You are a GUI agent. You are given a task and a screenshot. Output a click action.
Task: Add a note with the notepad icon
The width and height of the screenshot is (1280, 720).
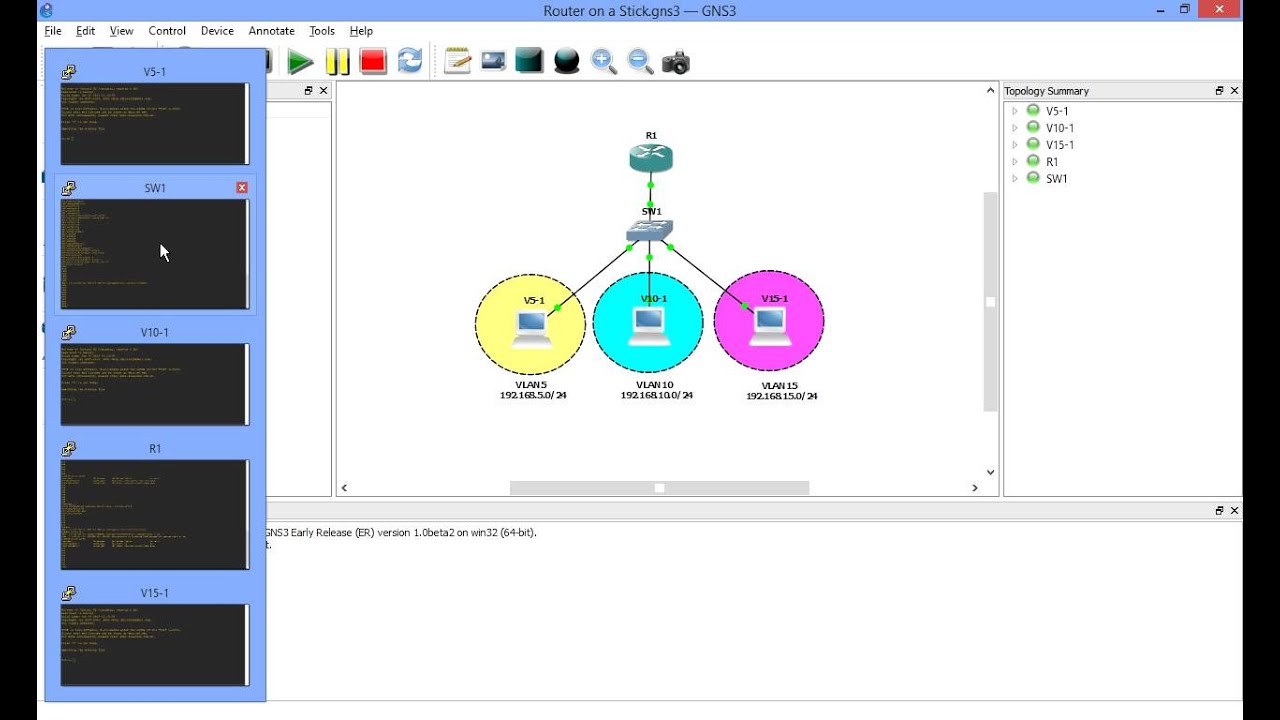[458, 61]
